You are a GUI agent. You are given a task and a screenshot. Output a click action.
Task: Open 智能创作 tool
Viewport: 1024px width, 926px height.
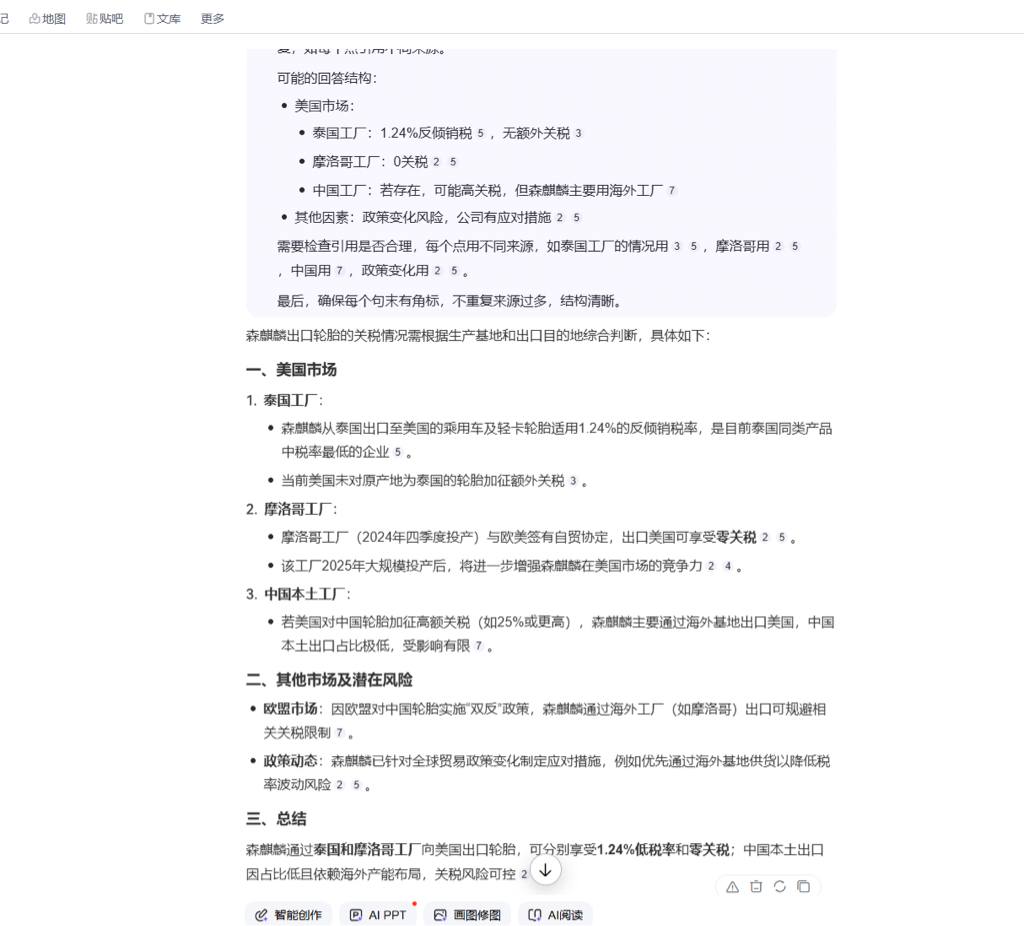tap(289, 915)
